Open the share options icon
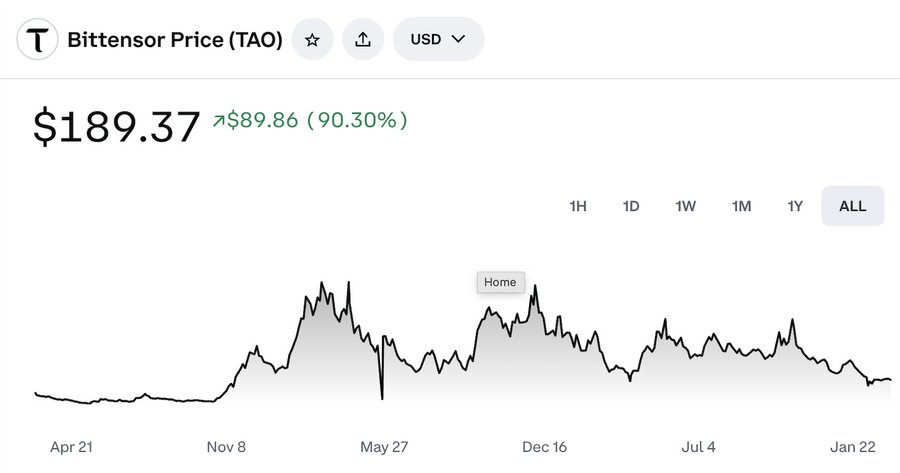The height and width of the screenshot is (473, 900). pos(363,40)
